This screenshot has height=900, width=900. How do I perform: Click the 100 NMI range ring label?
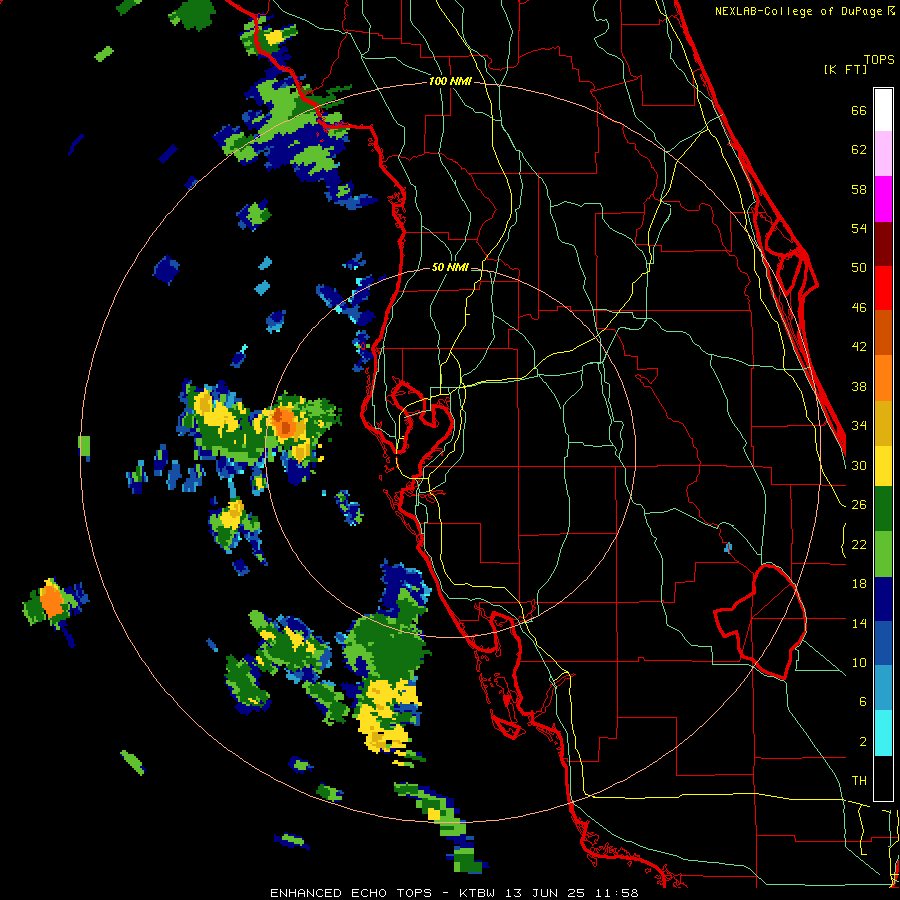click(x=450, y=81)
